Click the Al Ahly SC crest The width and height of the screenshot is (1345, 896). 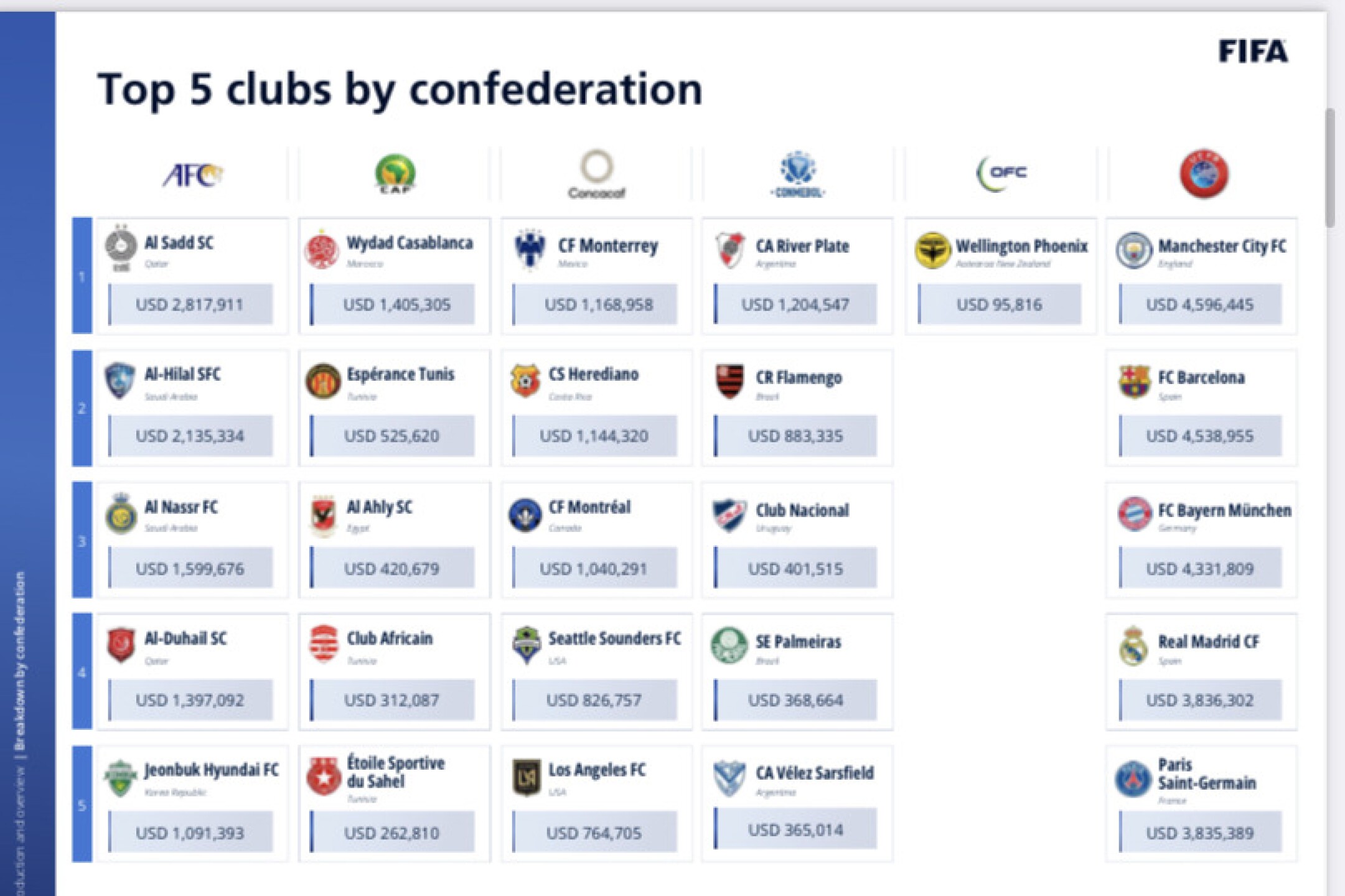click(324, 514)
